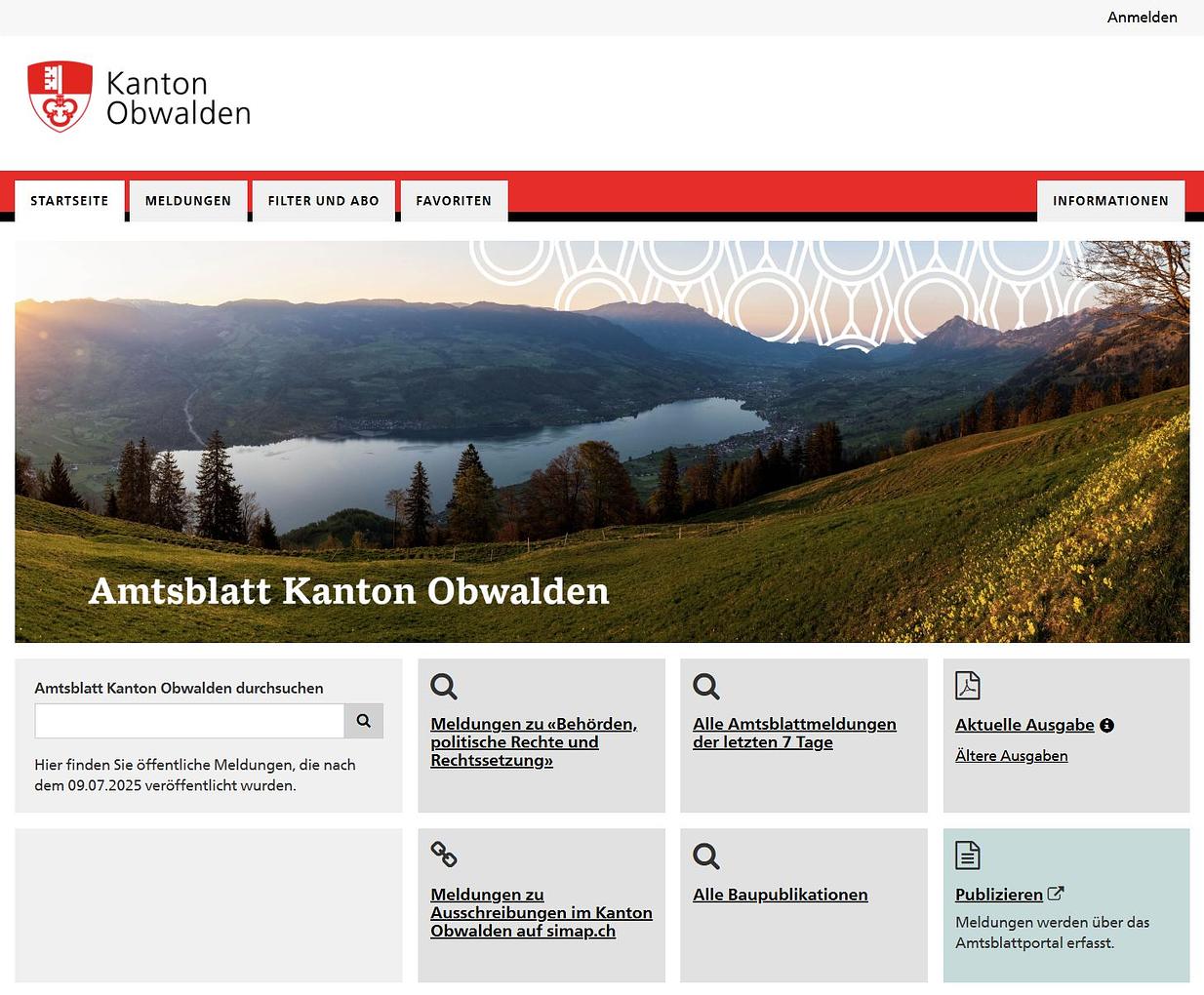
Task: Go to the Favoriten tab
Action: point(454,201)
